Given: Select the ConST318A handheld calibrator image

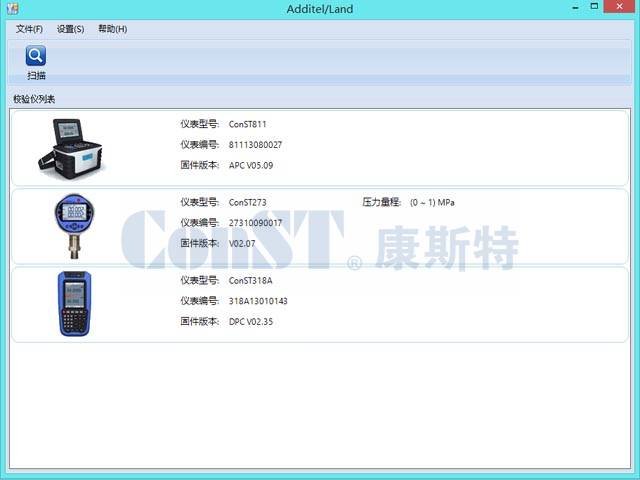Looking at the screenshot, I should pyautogui.click(x=74, y=304).
